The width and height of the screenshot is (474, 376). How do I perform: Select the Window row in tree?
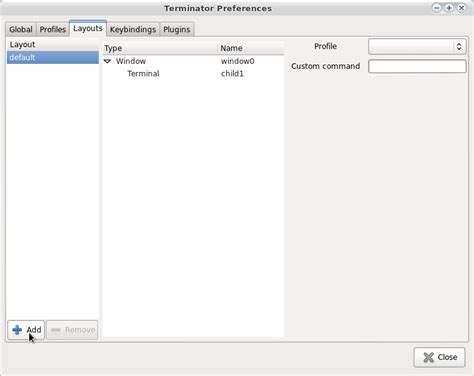pyautogui.click(x=193, y=61)
